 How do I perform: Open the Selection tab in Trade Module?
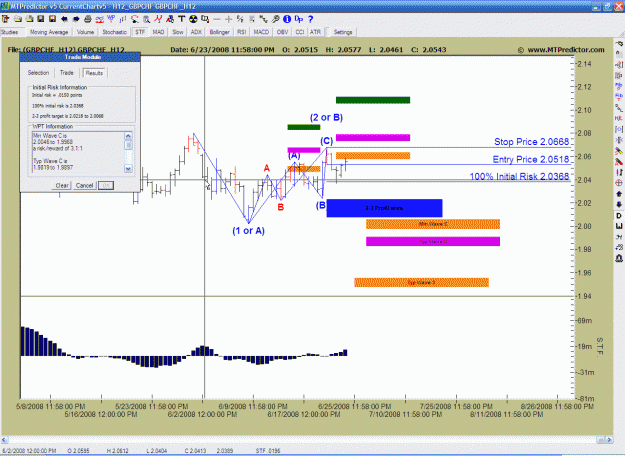38,73
